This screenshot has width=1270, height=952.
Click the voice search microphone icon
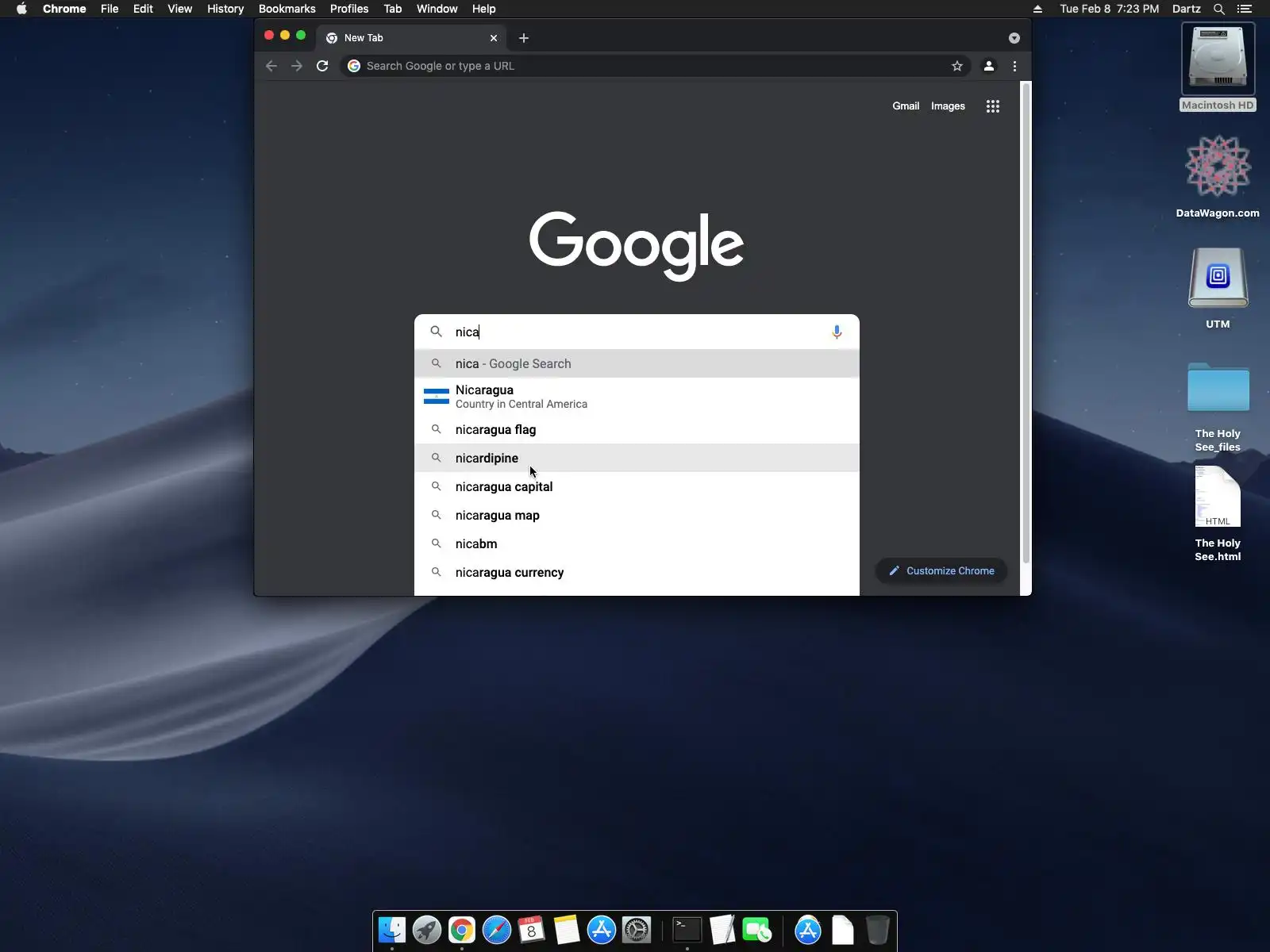[837, 332]
